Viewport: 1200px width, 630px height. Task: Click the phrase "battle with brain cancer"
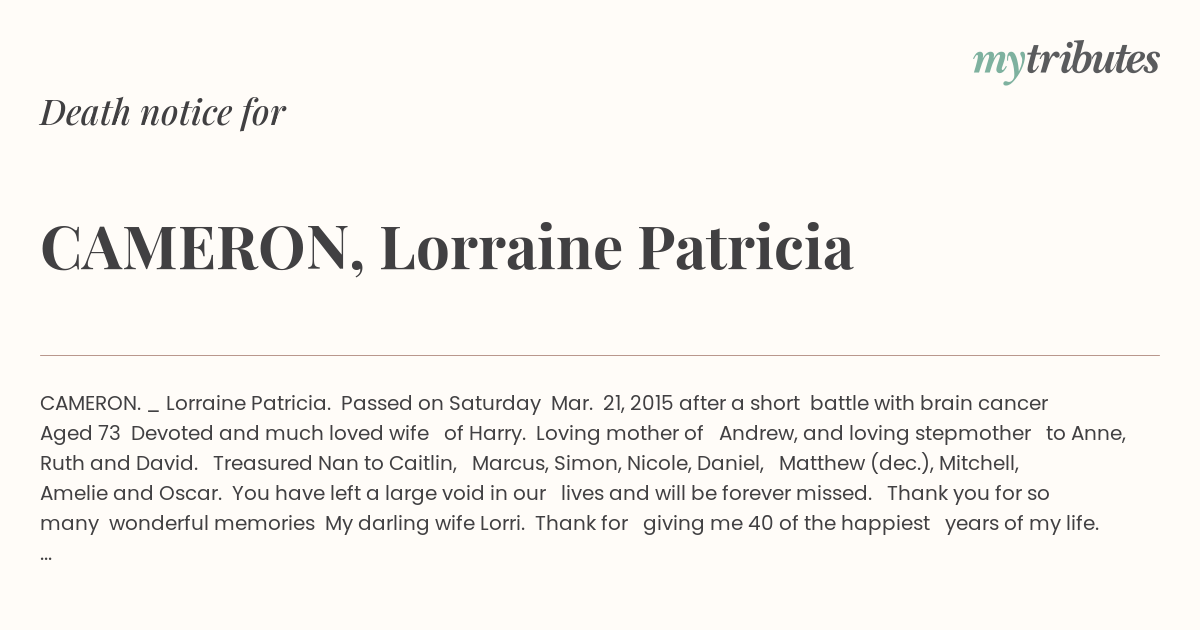(929, 403)
